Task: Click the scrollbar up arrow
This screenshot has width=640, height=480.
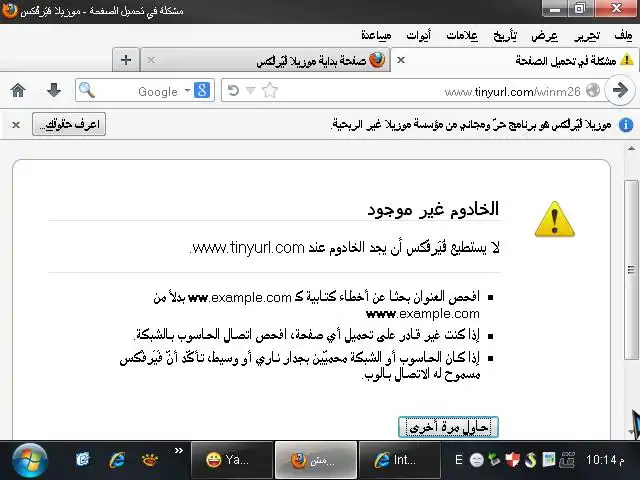Action: [631, 149]
